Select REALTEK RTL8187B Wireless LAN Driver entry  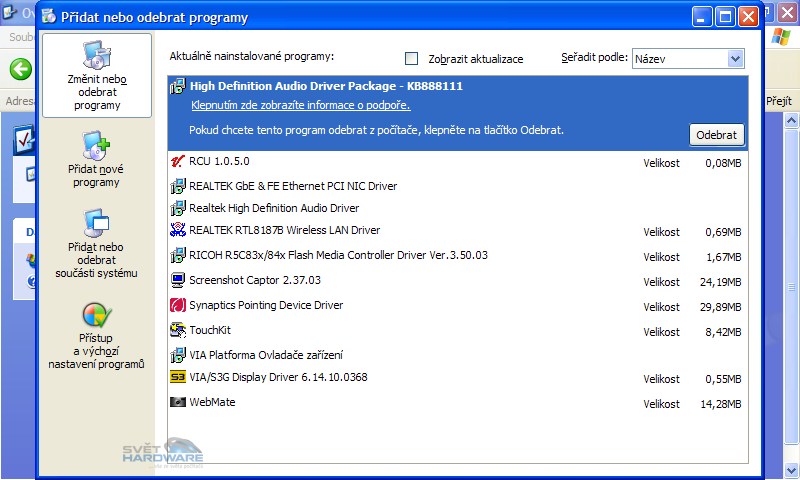[284, 231]
